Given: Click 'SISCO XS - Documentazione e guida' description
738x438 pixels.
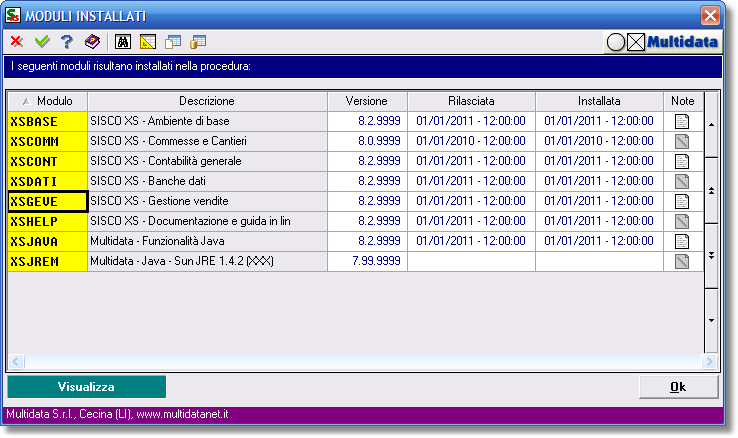Looking at the screenshot, I should 190,221.
